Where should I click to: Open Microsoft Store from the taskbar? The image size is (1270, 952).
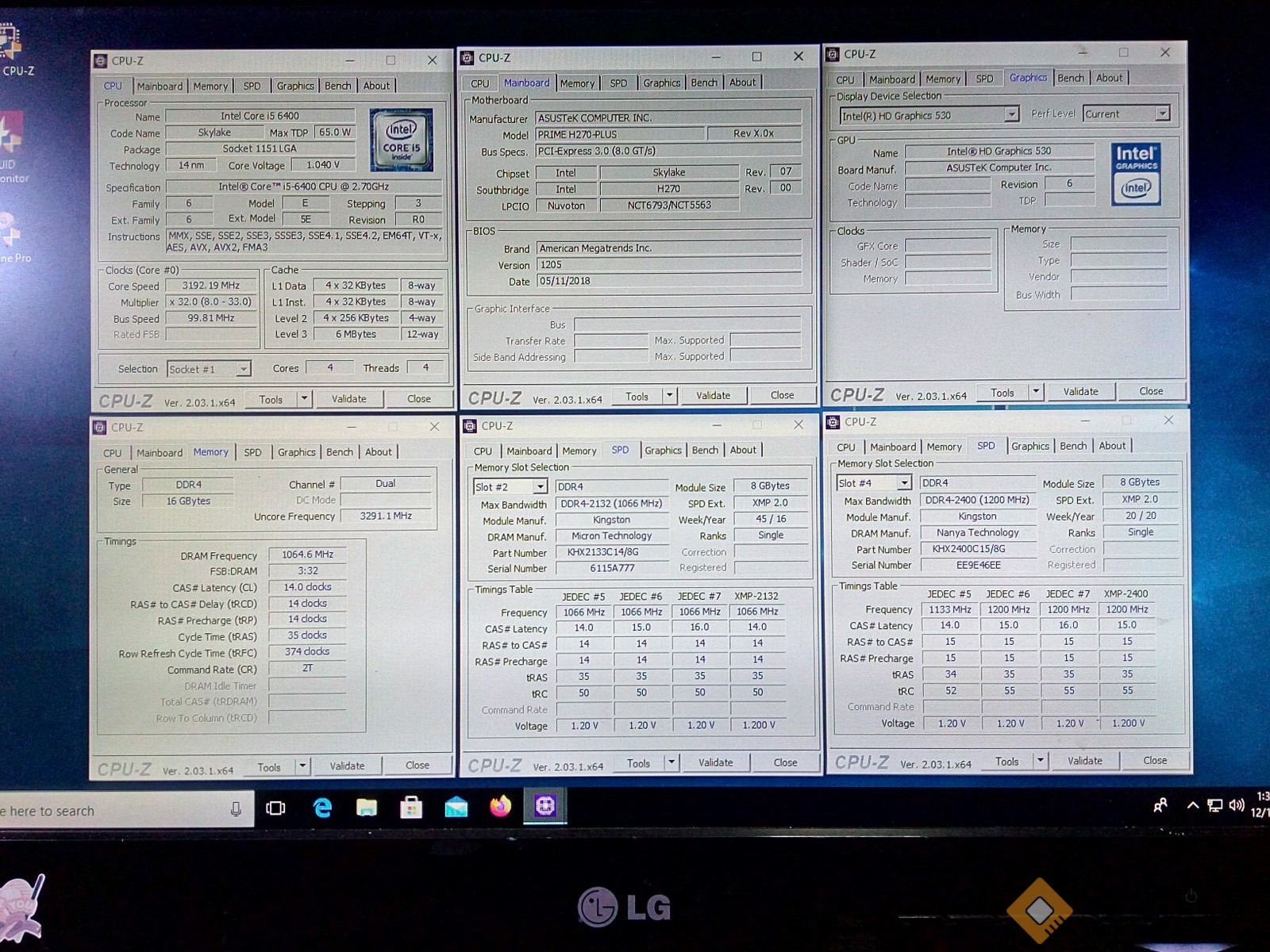pos(411,808)
